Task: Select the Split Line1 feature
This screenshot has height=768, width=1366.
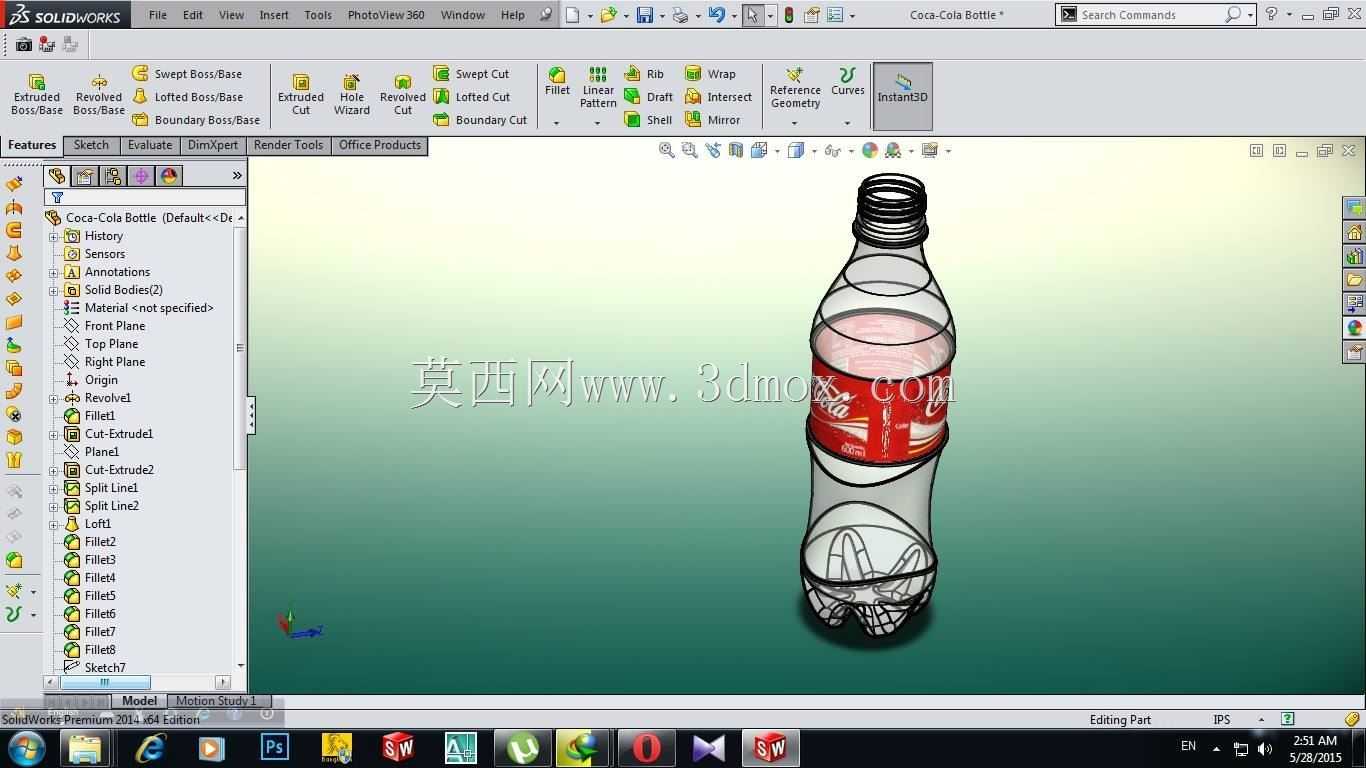Action: [x=111, y=488]
